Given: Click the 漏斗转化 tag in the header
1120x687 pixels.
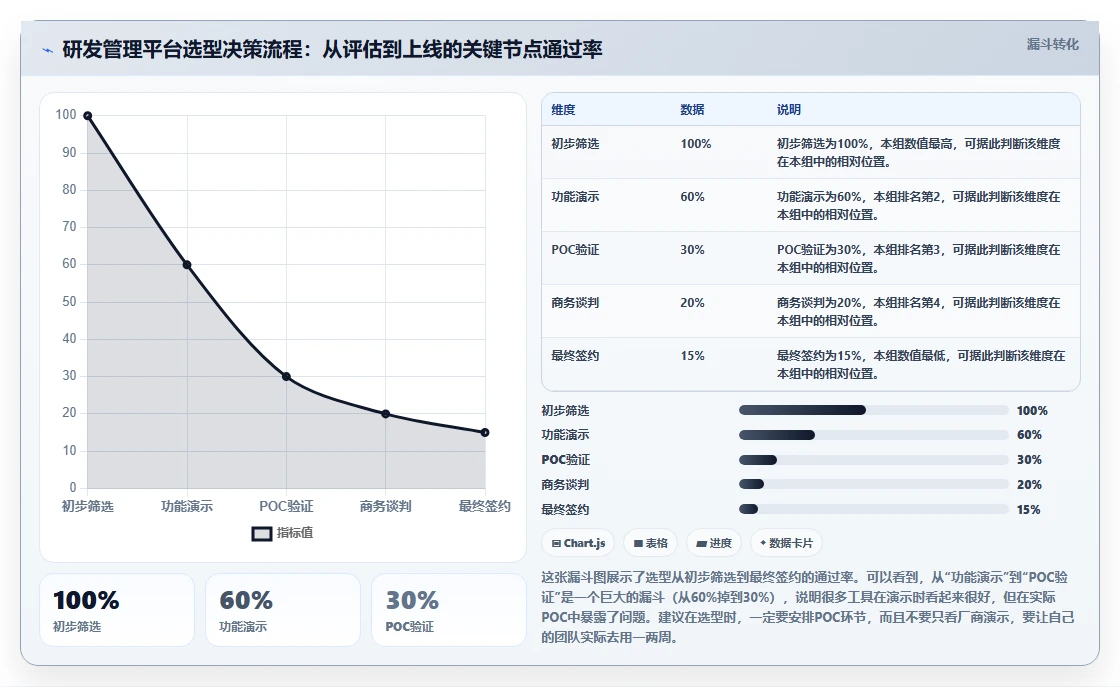Looking at the screenshot, I should tap(1052, 44).
